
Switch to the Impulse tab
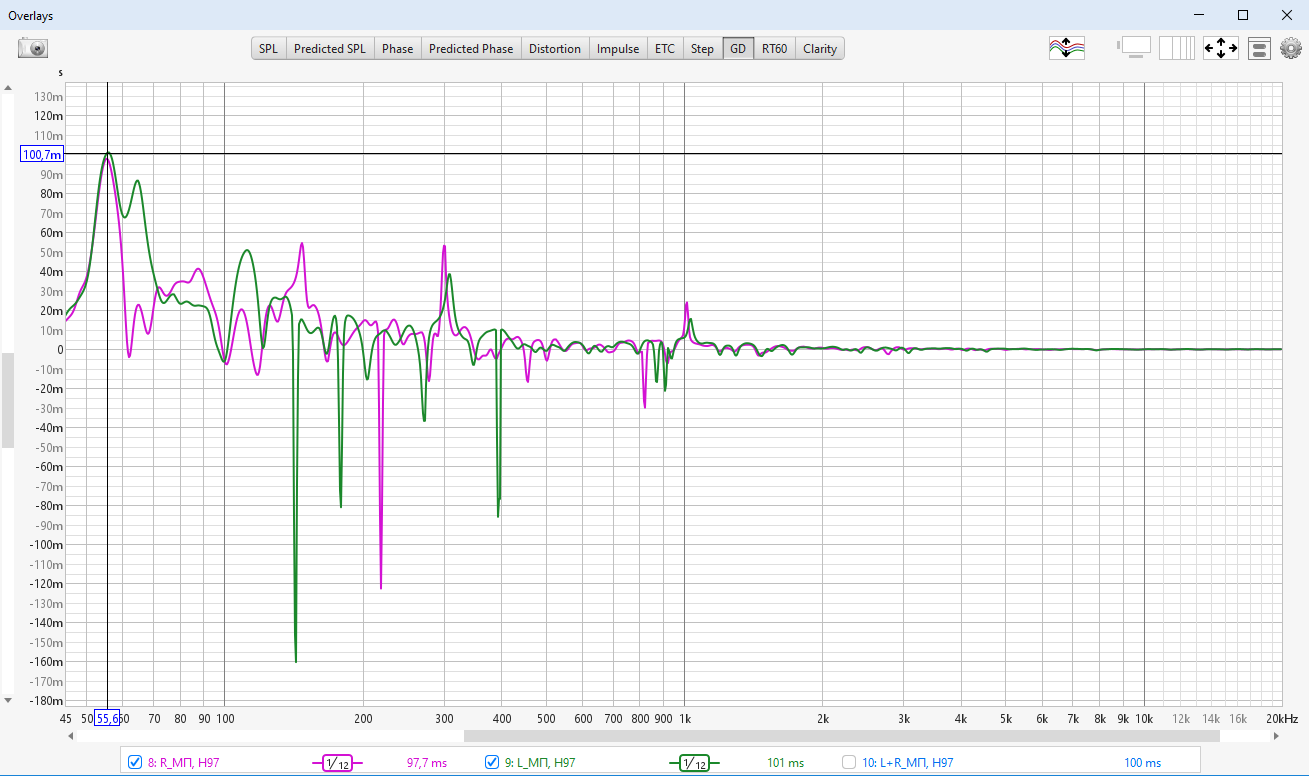pos(617,48)
